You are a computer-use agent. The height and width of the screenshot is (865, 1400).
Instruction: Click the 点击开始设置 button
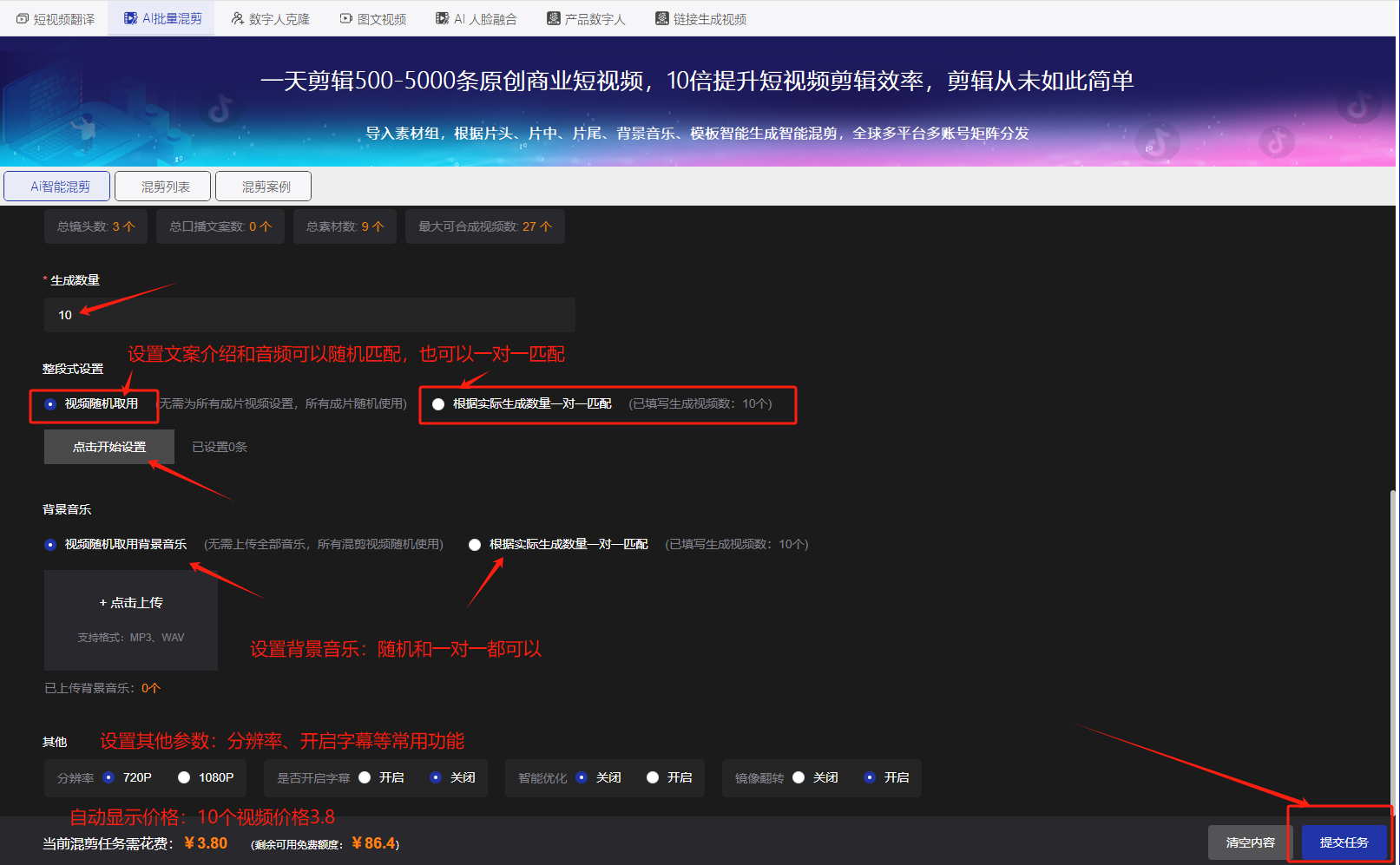click(108, 446)
